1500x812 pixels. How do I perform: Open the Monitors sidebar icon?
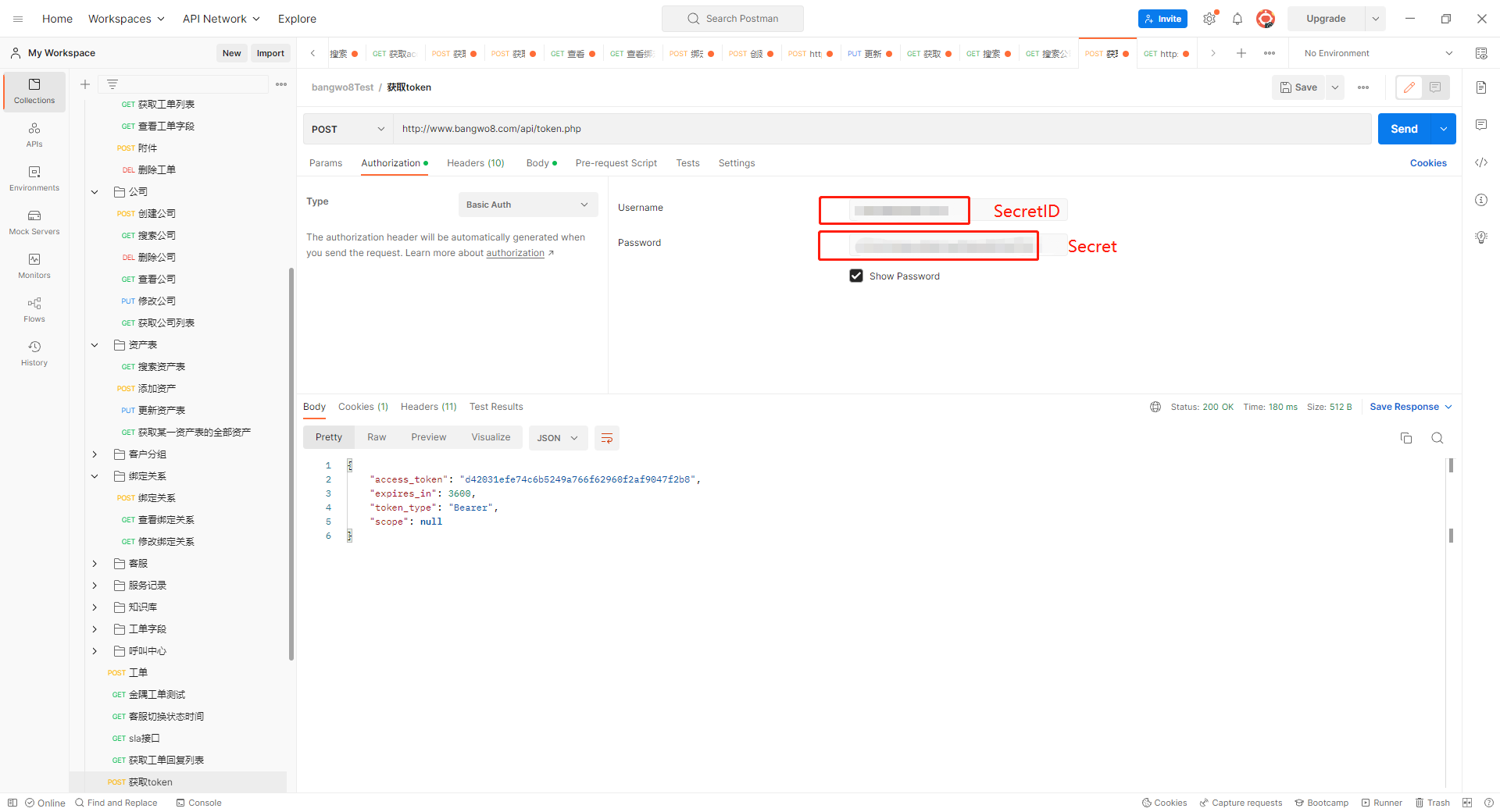[34, 265]
